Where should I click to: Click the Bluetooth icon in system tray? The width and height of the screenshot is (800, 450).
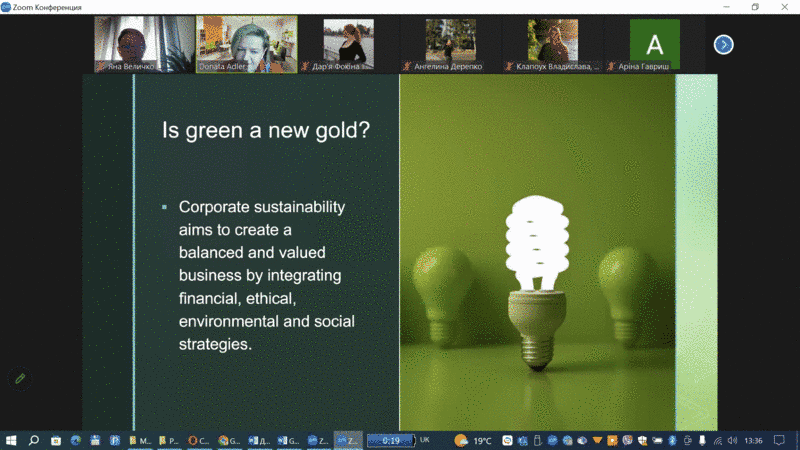point(673,440)
